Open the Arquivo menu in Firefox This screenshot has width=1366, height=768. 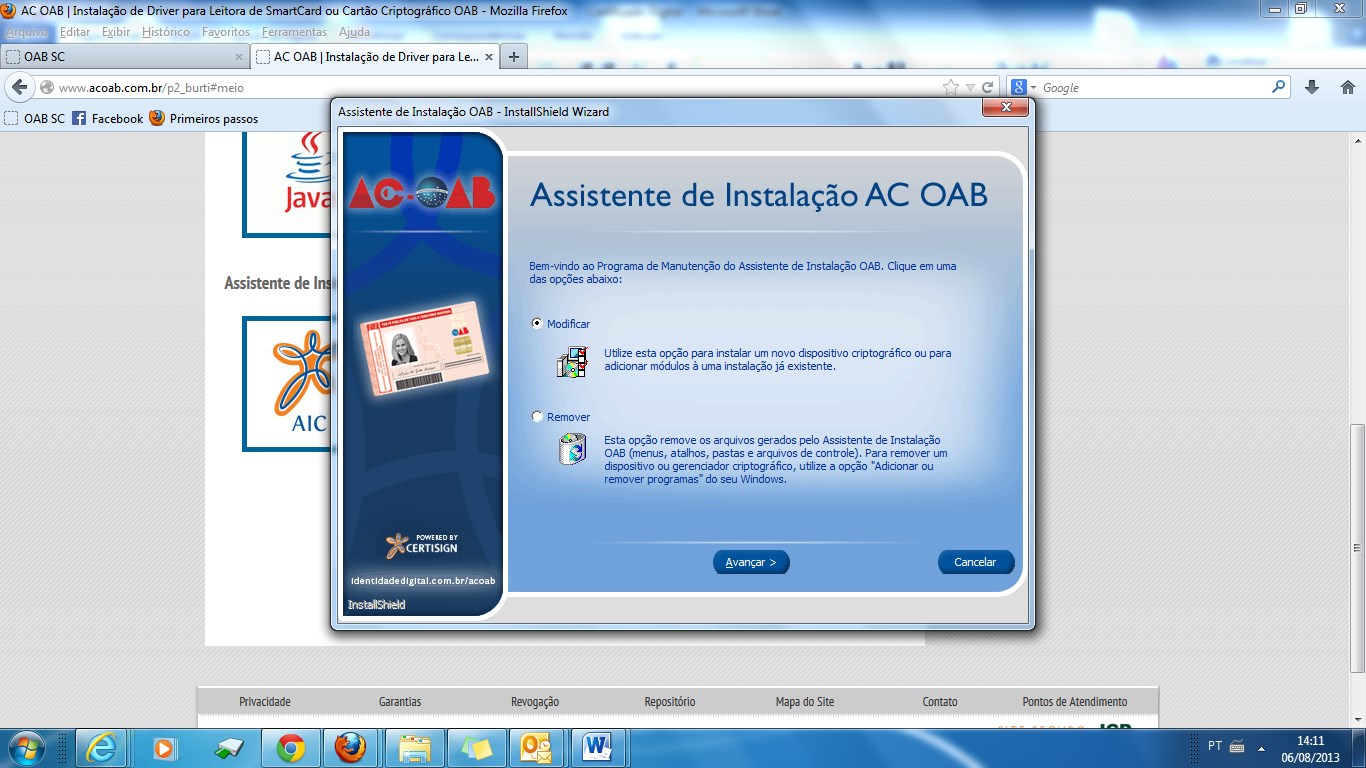pos(26,32)
